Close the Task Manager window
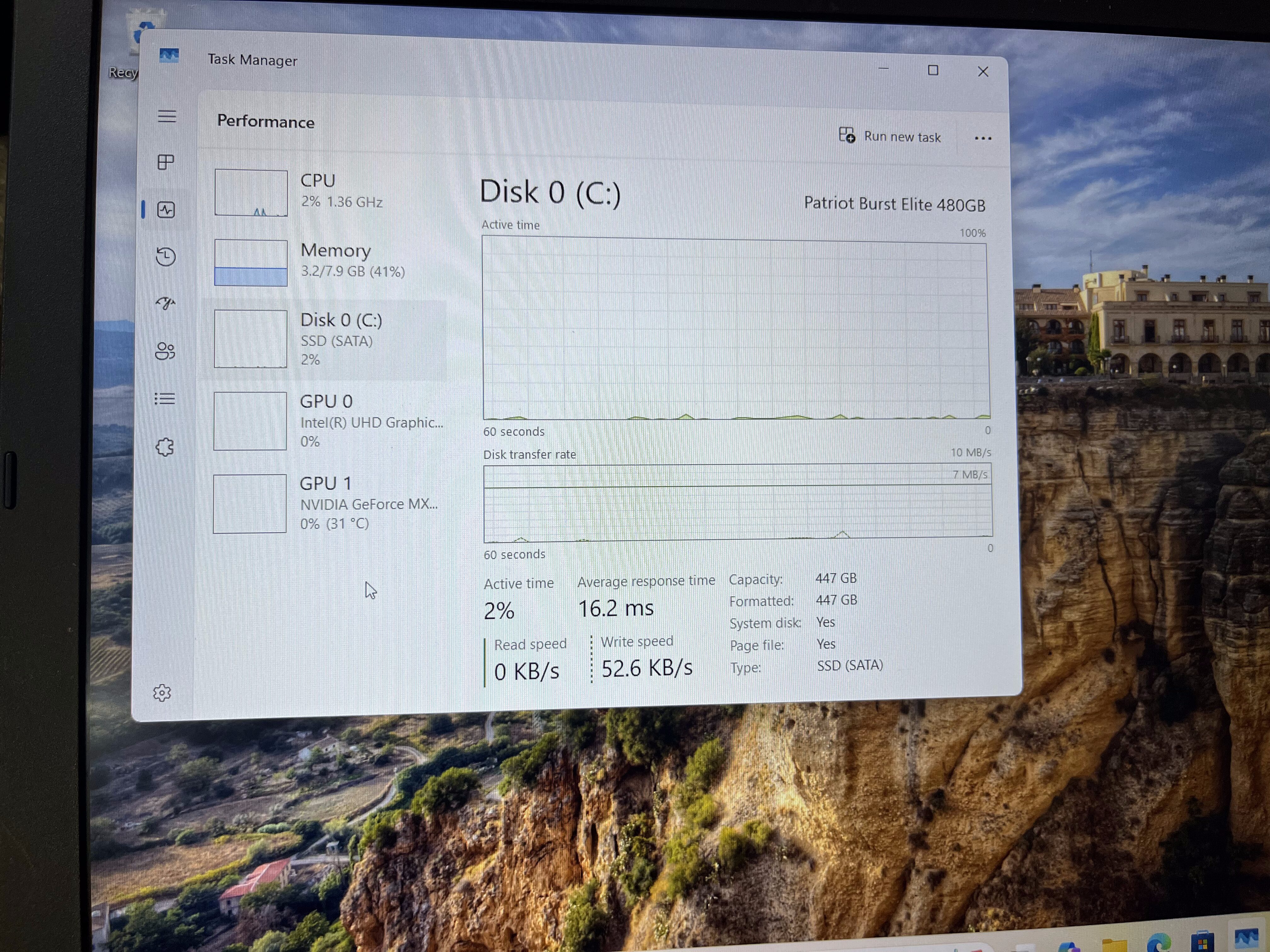1270x952 pixels. point(983,72)
